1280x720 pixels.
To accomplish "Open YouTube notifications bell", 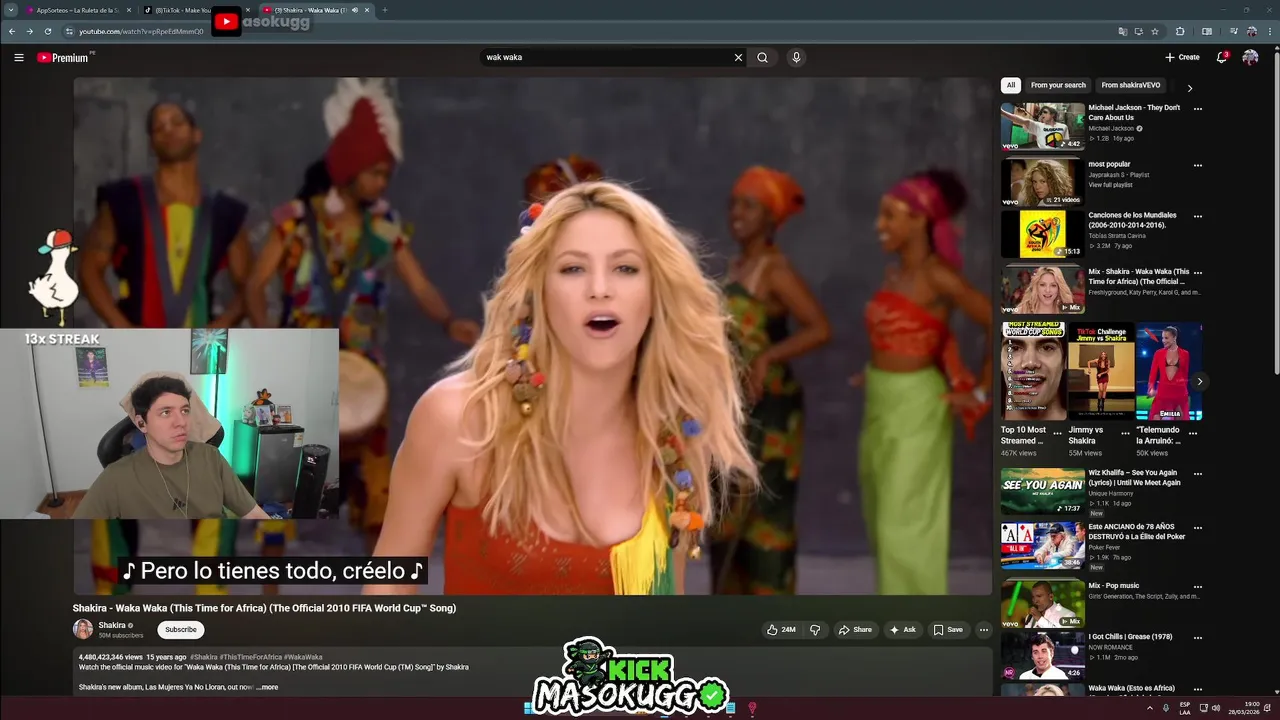I will coord(1221,58).
